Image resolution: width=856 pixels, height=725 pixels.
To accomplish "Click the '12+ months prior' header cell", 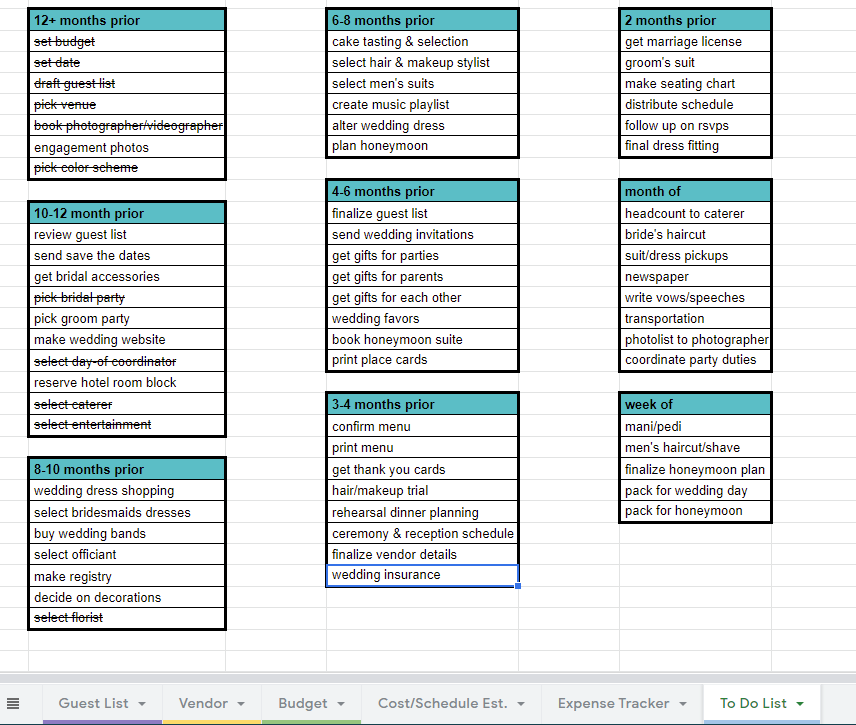I will pyautogui.click(x=127, y=20).
